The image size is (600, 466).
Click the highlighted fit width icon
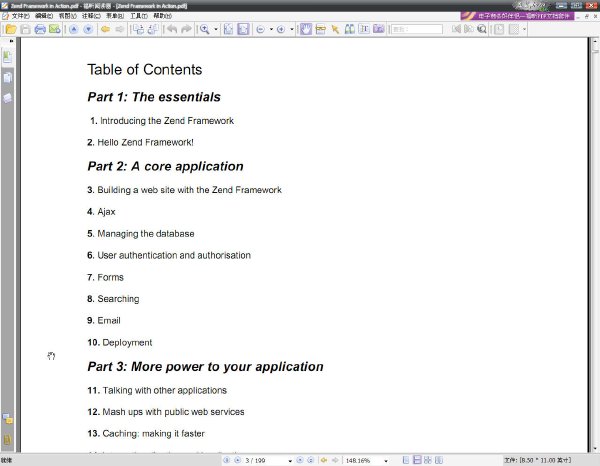(243, 29)
